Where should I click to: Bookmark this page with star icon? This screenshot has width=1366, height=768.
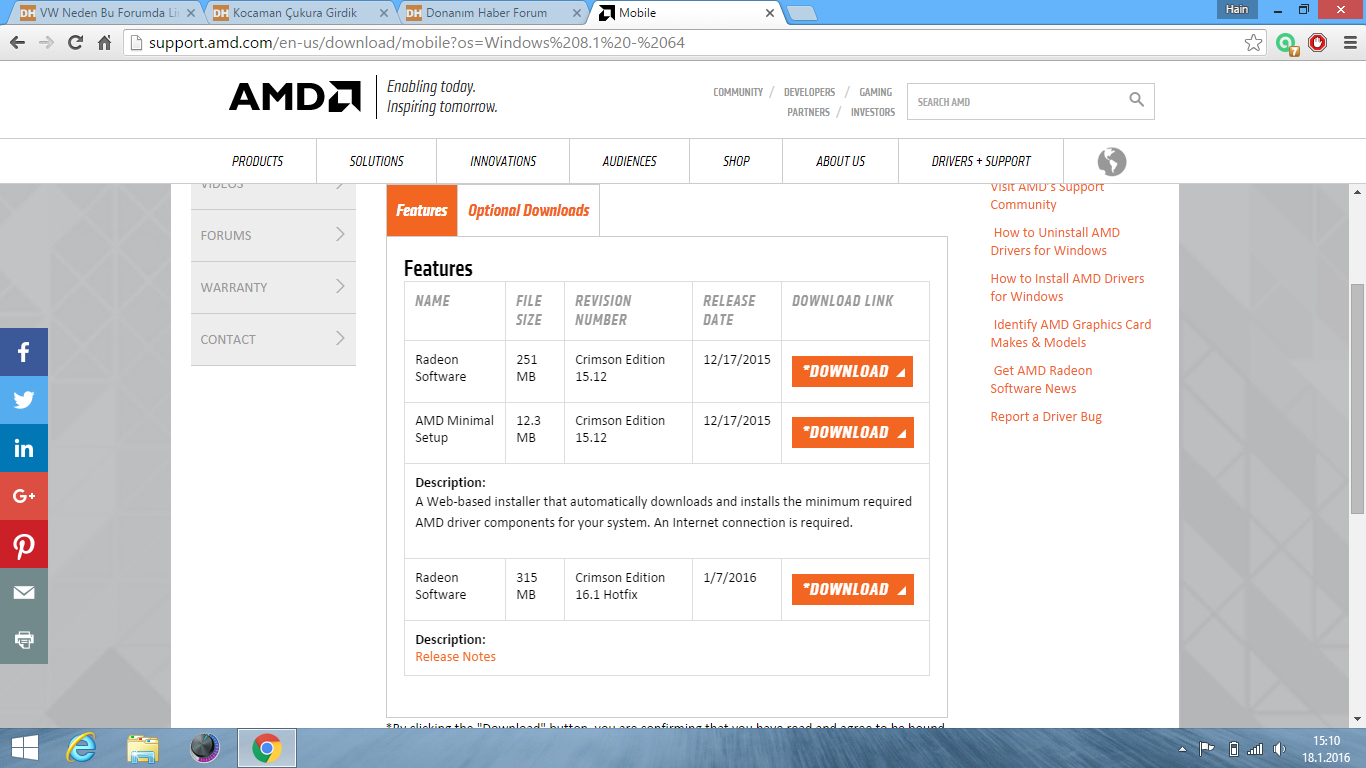click(1253, 43)
